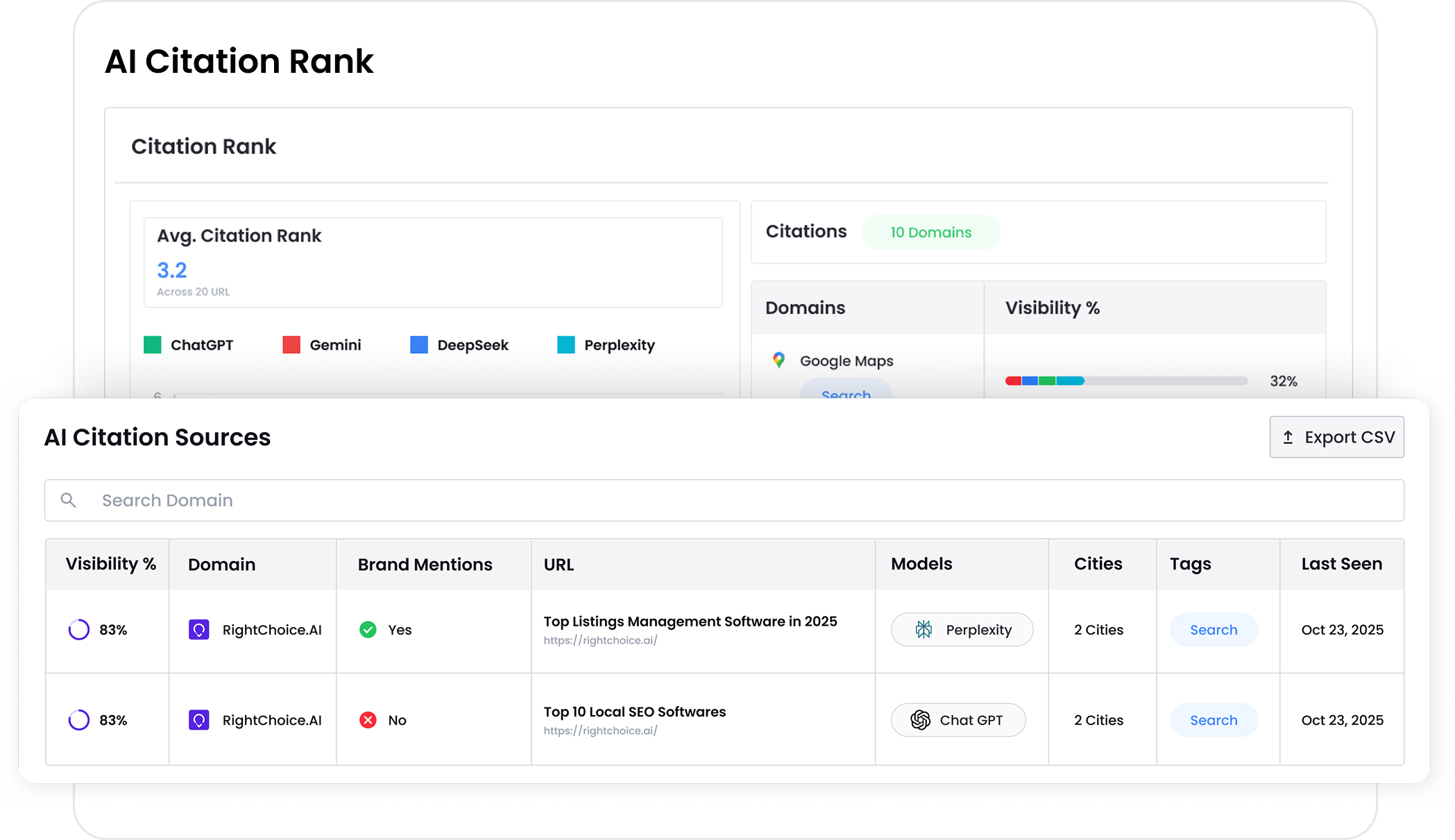The width and height of the screenshot is (1455, 840).
Task: Click the 10 Domains badge
Action: tap(930, 232)
